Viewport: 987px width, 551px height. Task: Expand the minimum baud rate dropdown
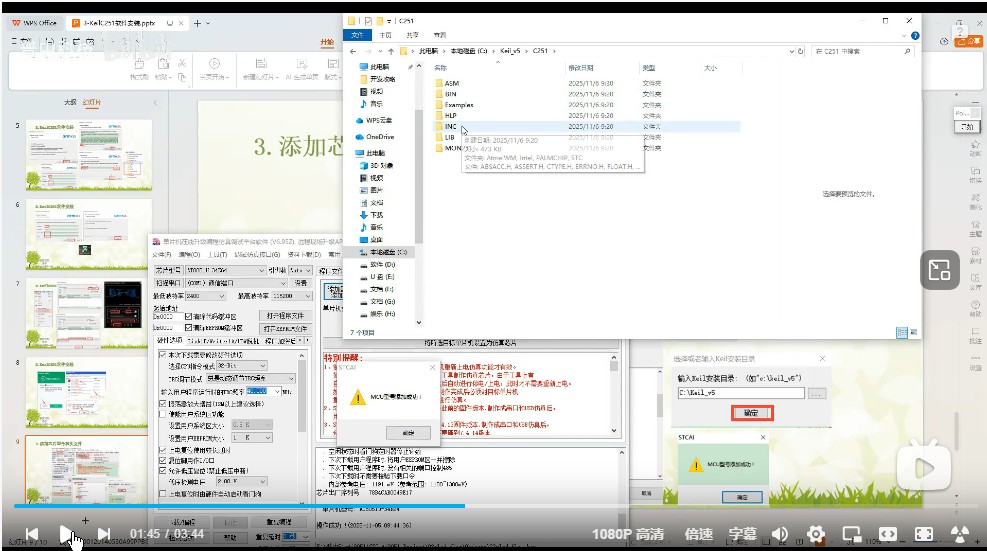(x=220, y=297)
